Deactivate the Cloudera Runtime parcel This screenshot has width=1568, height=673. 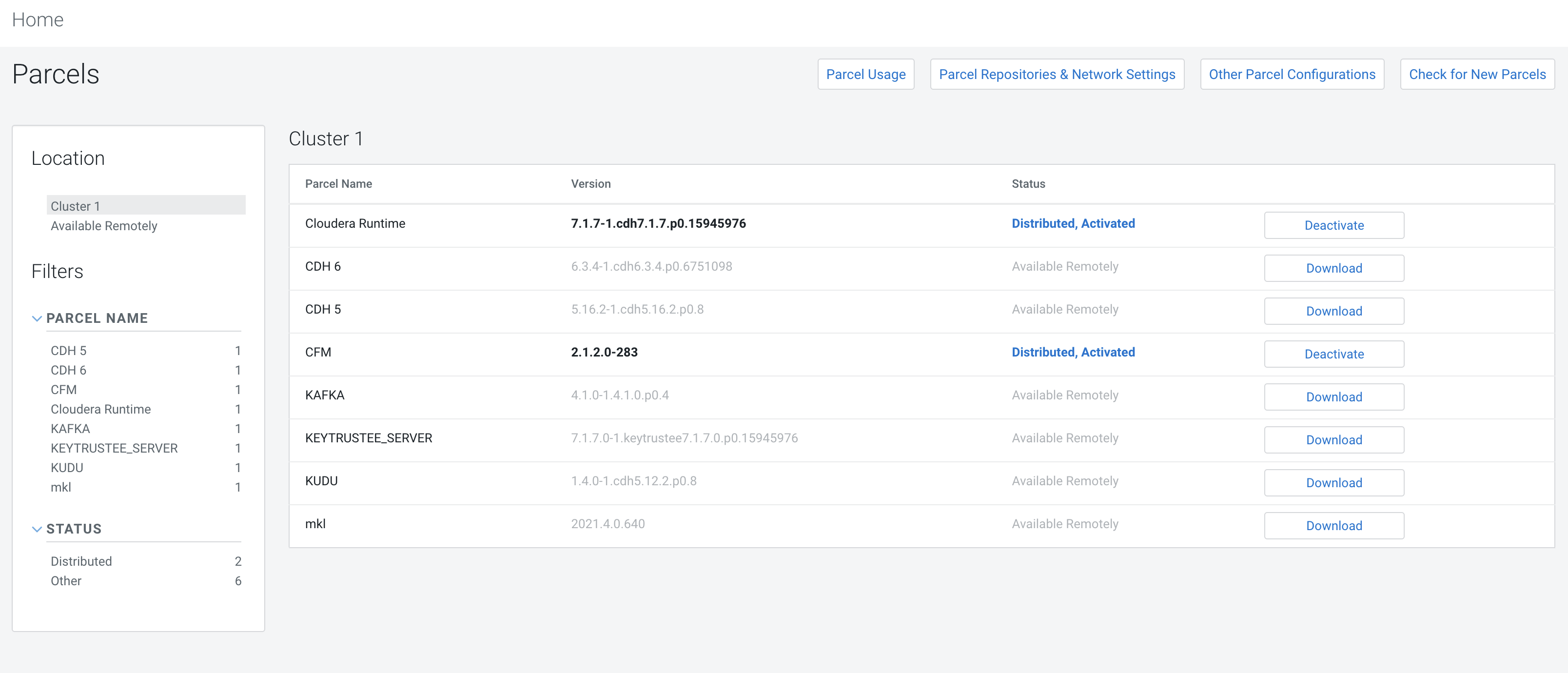coord(1333,225)
